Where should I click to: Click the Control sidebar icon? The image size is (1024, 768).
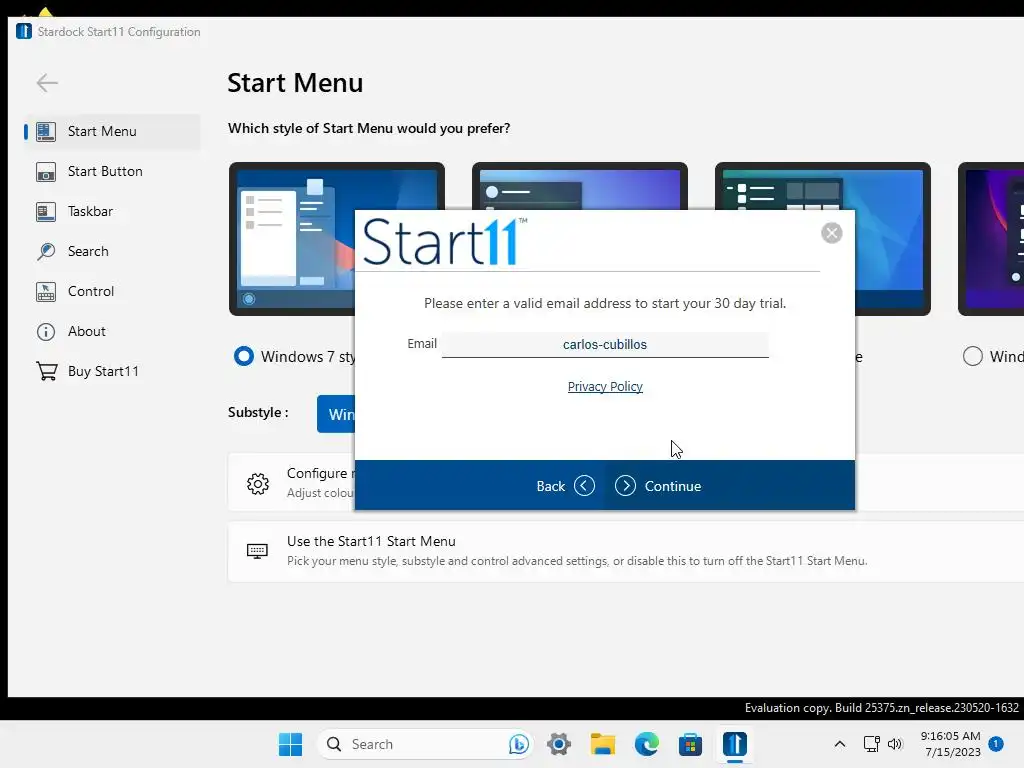(46, 292)
